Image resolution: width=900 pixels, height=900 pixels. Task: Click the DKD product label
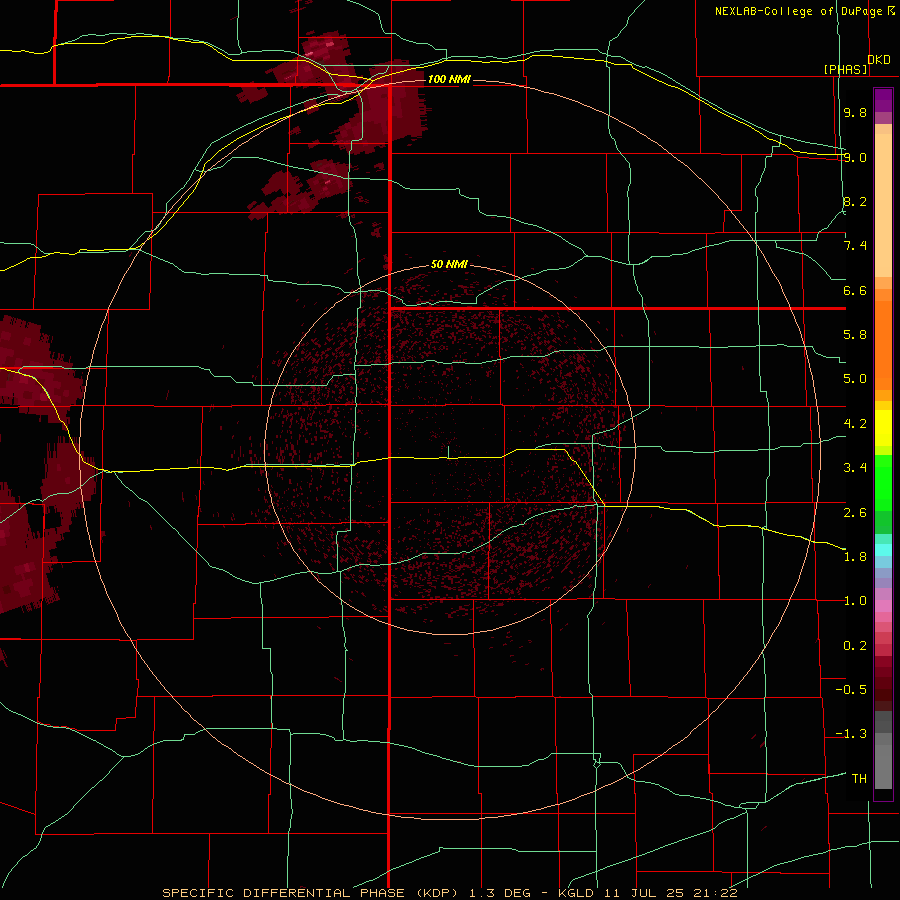coord(879,60)
